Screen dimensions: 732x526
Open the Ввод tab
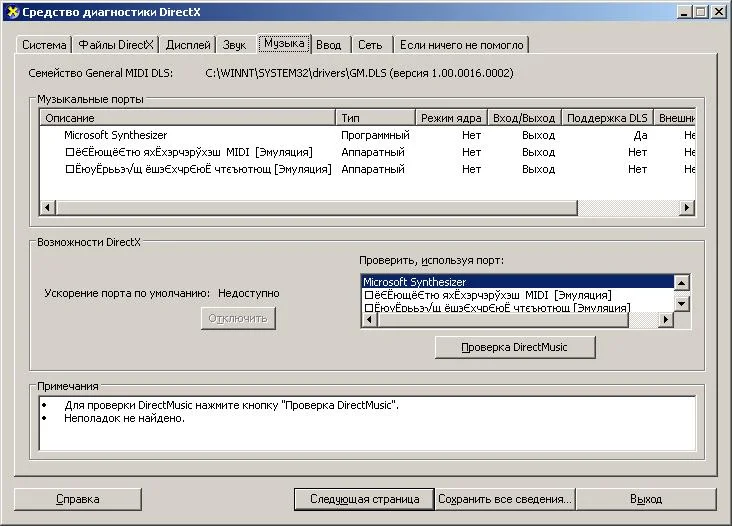[x=328, y=45]
